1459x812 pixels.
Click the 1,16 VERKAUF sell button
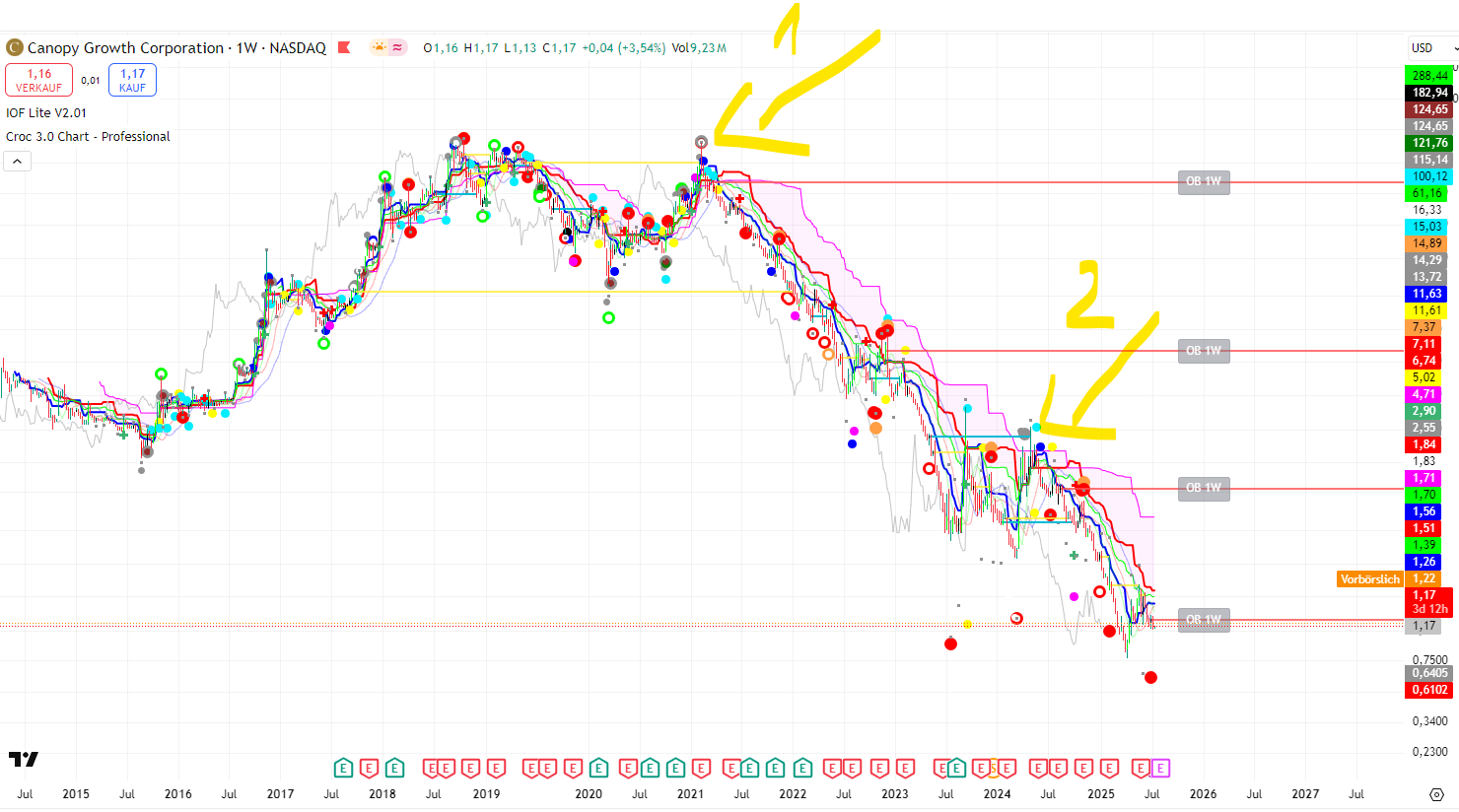tap(38, 80)
